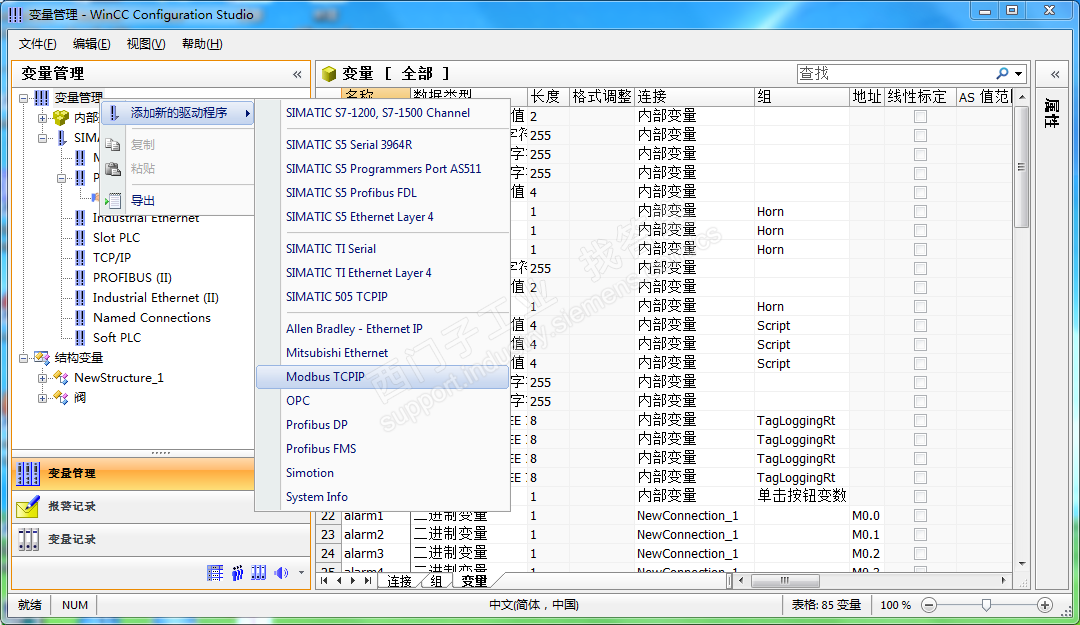The image size is (1080, 625).
Task: Open the 编辑(E) menu
Action: point(92,43)
